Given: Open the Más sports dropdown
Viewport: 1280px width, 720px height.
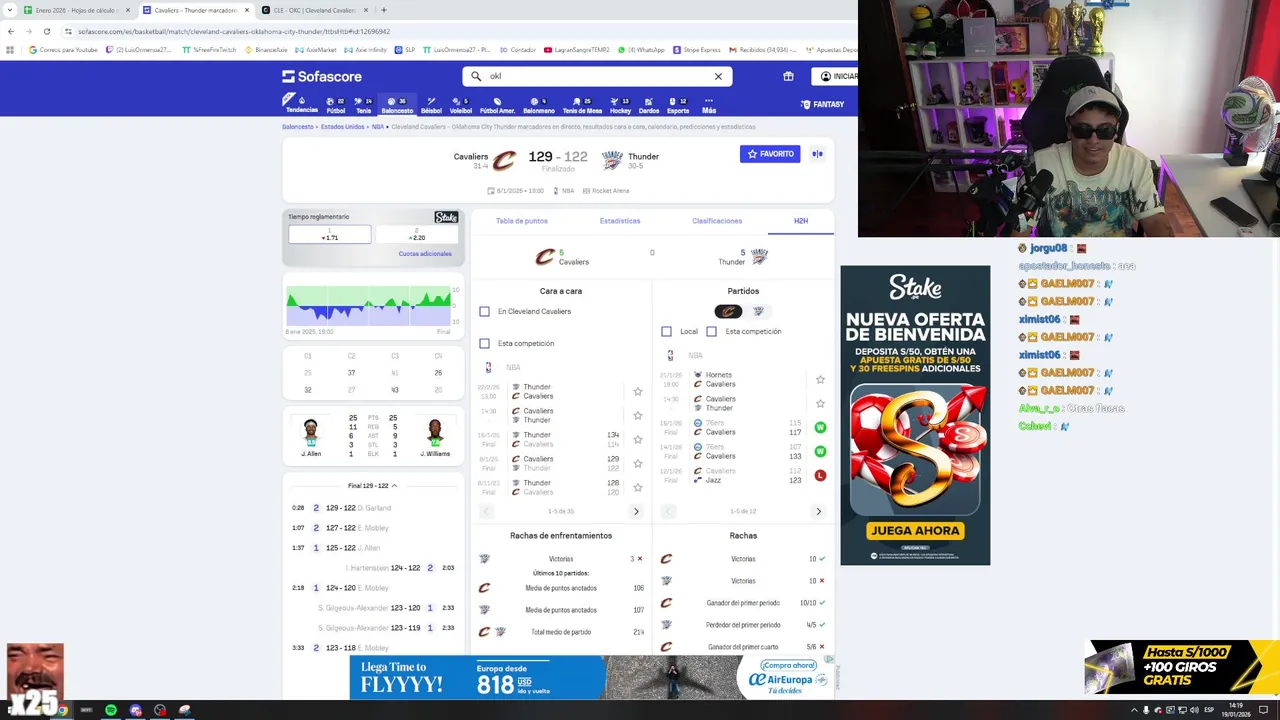Looking at the screenshot, I should coord(709,105).
